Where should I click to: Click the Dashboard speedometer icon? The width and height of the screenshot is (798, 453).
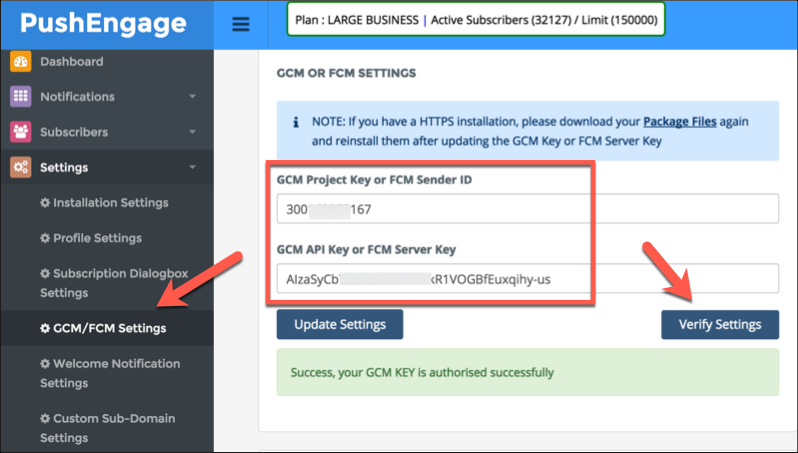(20, 62)
